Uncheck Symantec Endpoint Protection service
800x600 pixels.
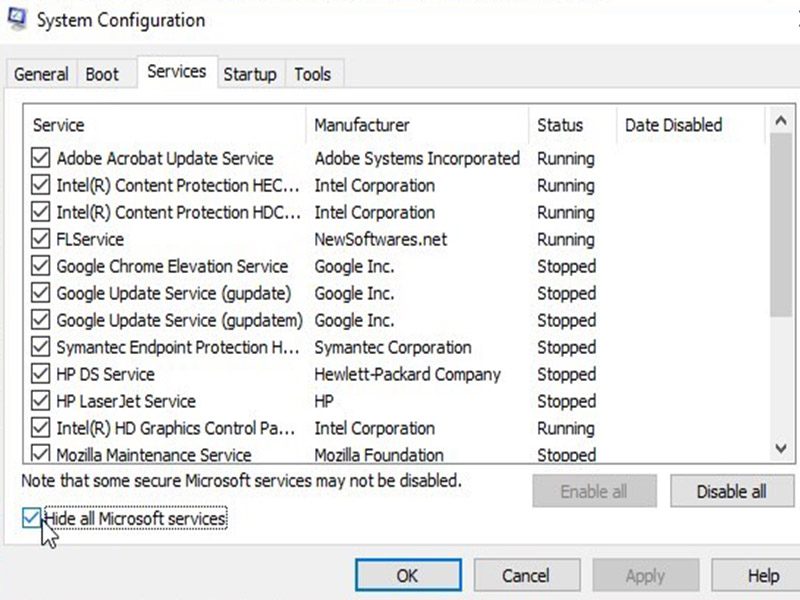(x=40, y=347)
